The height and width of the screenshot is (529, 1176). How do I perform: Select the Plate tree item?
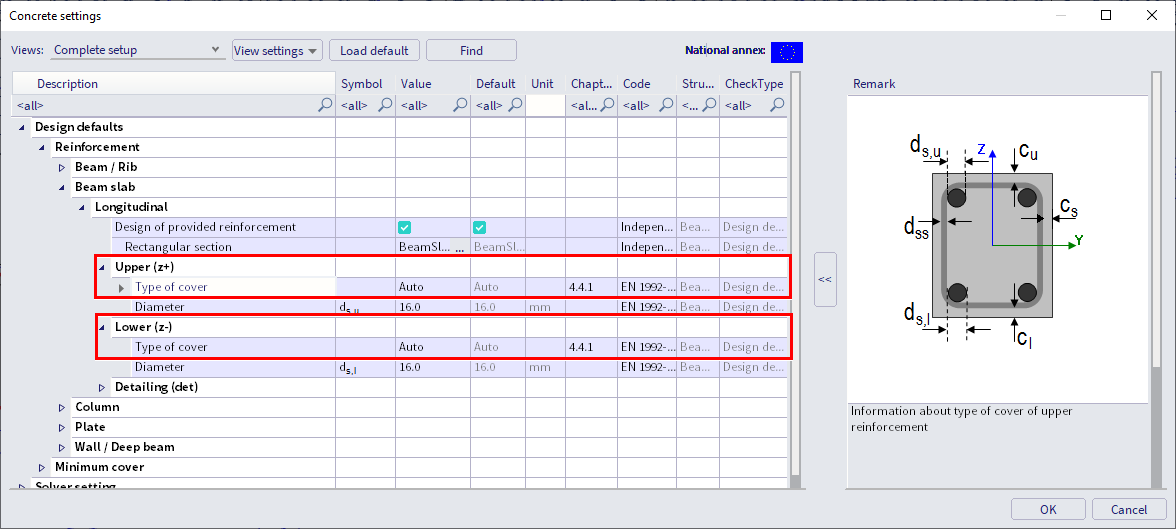tap(90, 427)
